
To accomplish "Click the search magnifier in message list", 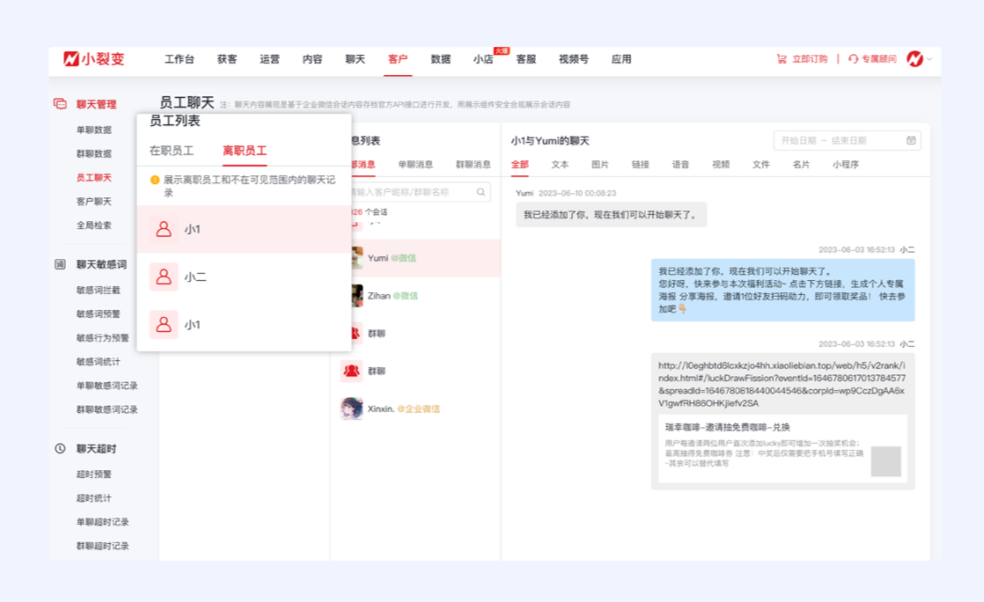I will point(481,192).
